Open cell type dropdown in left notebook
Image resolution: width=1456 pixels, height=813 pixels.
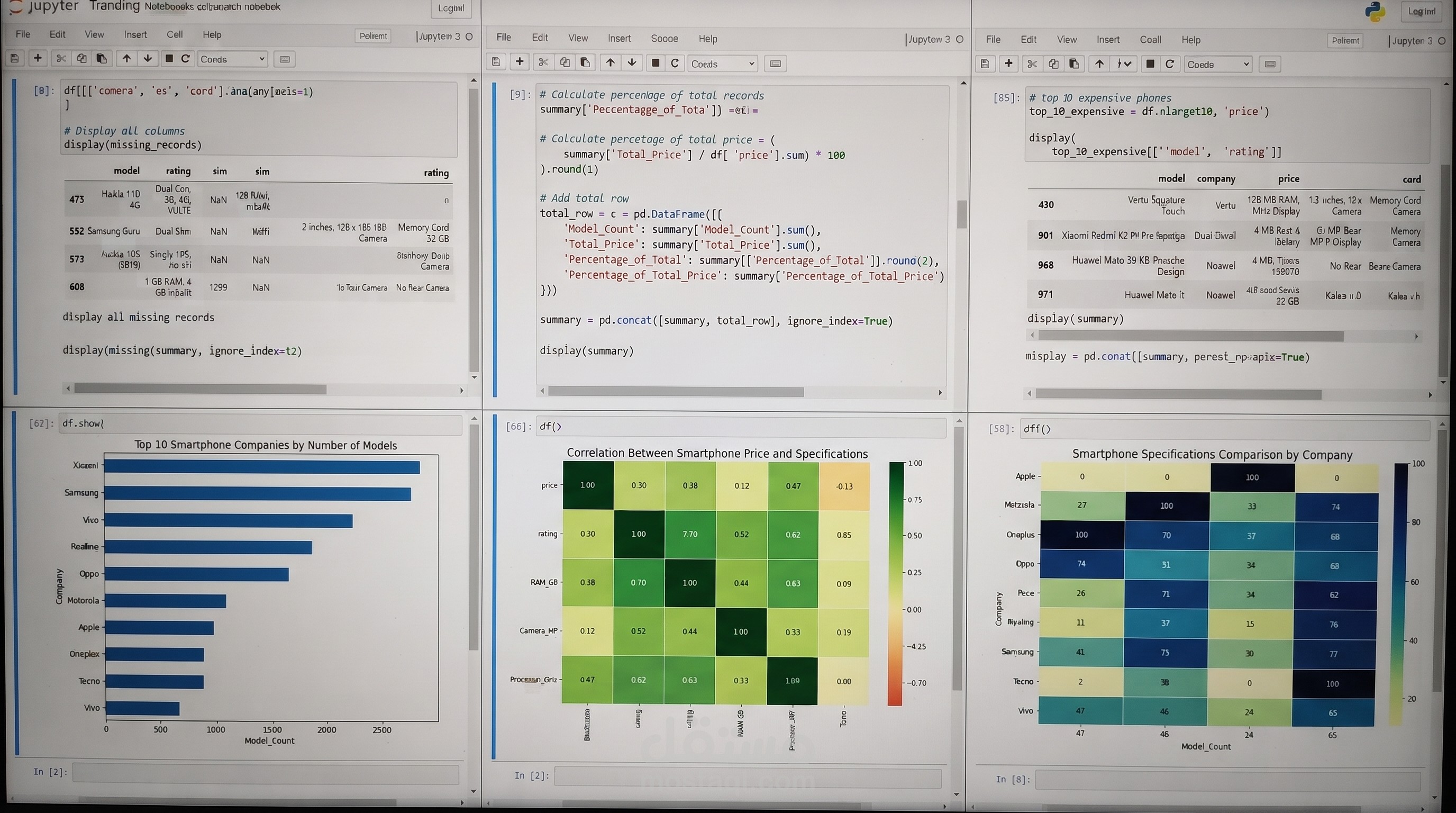[x=232, y=59]
